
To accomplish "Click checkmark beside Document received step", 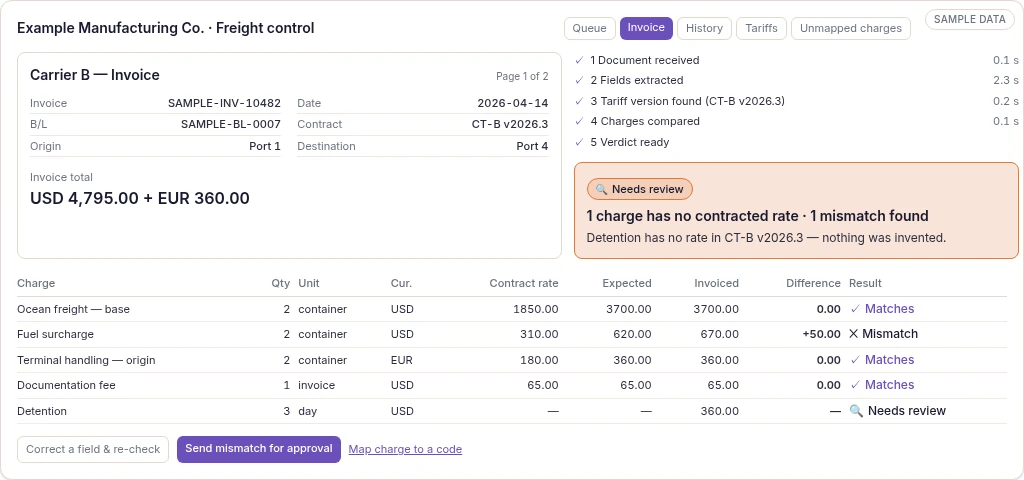I will click(x=579, y=60).
